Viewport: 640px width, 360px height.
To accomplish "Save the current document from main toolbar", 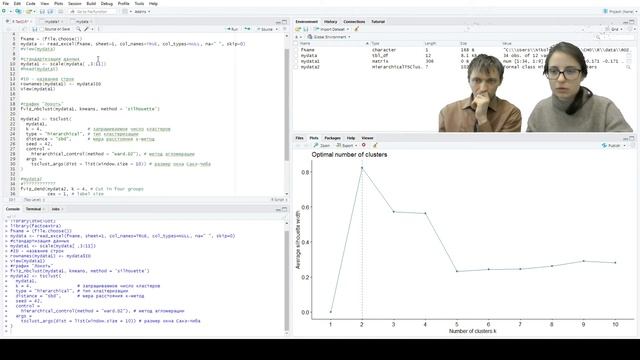I will [42, 11].
